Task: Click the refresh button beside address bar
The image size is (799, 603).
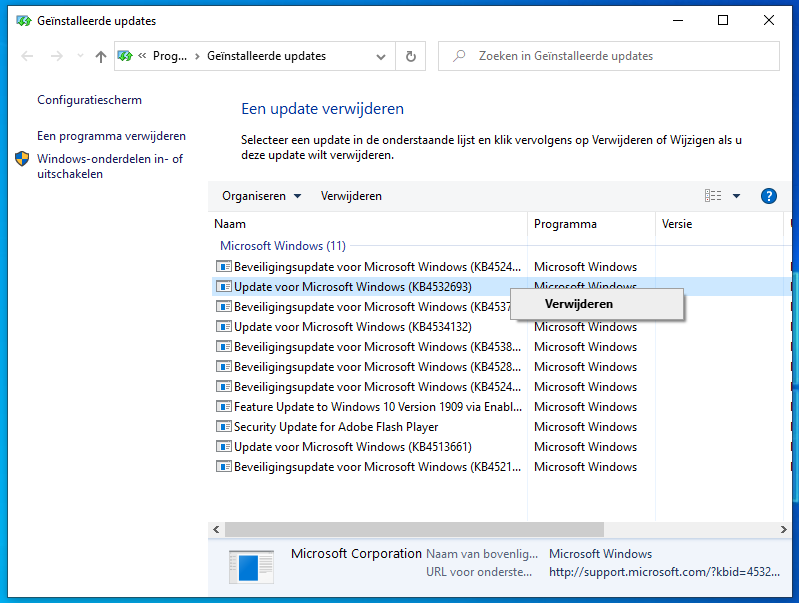Action: click(410, 57)
